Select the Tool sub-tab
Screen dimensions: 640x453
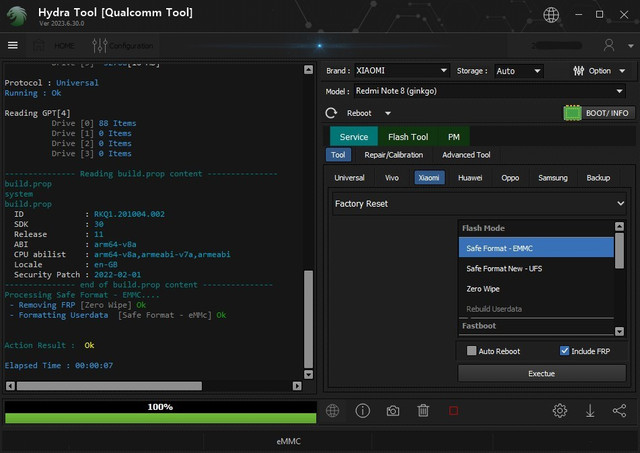338,155
